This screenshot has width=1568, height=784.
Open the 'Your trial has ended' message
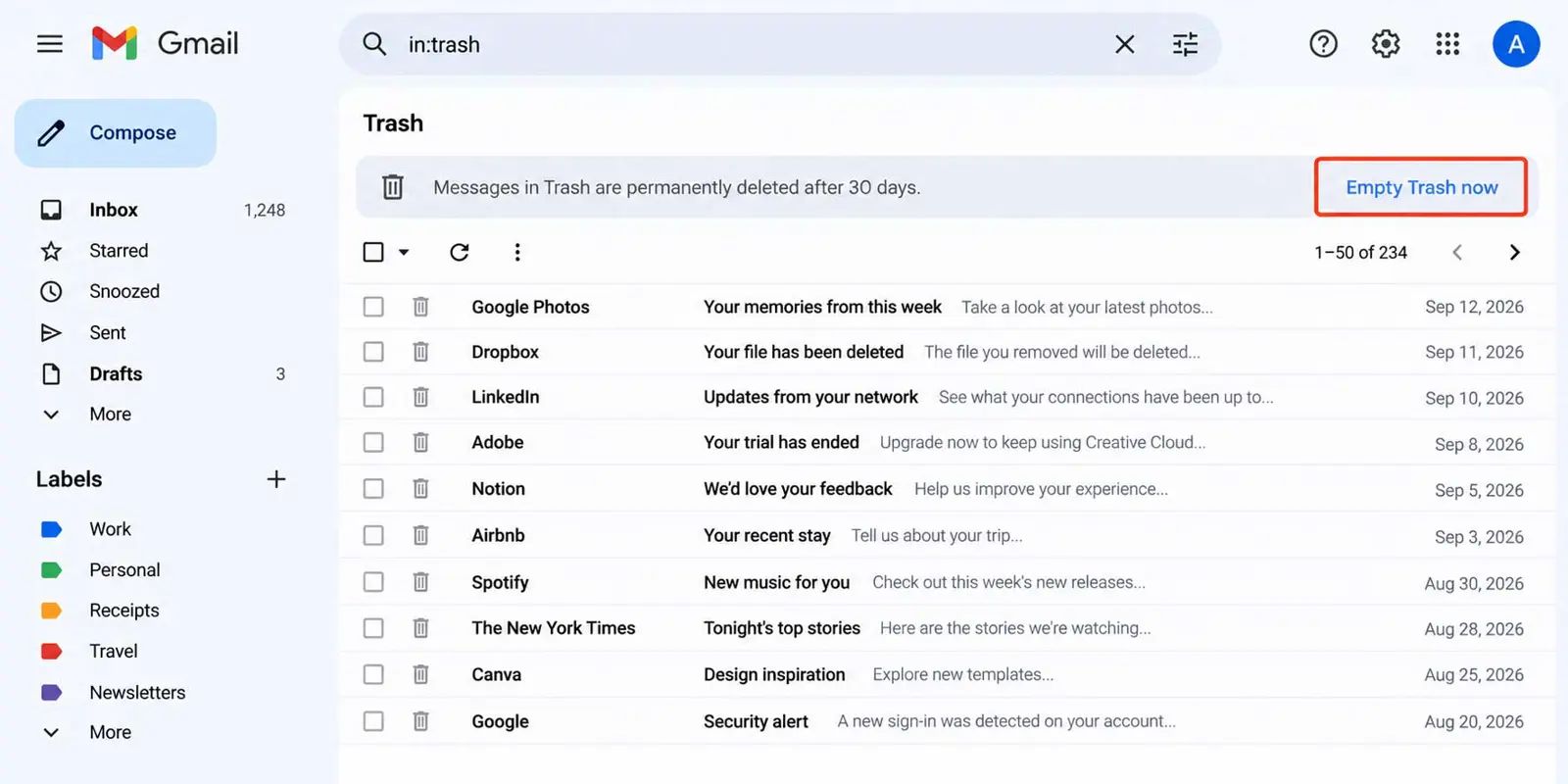coord(781,442)
